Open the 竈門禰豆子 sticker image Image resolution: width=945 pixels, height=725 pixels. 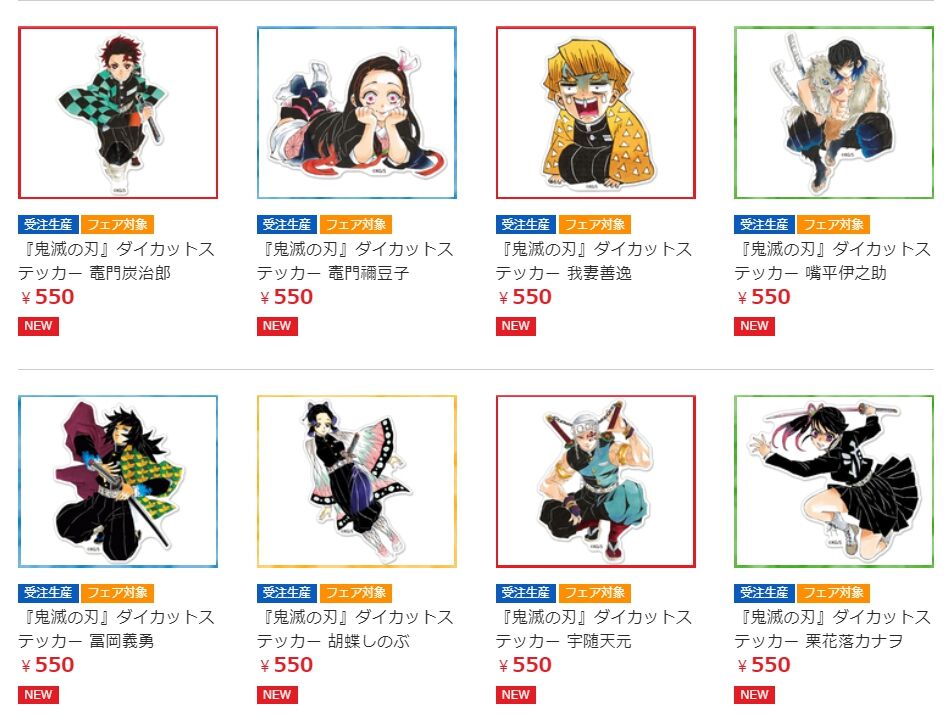click(x=357, y=113)
